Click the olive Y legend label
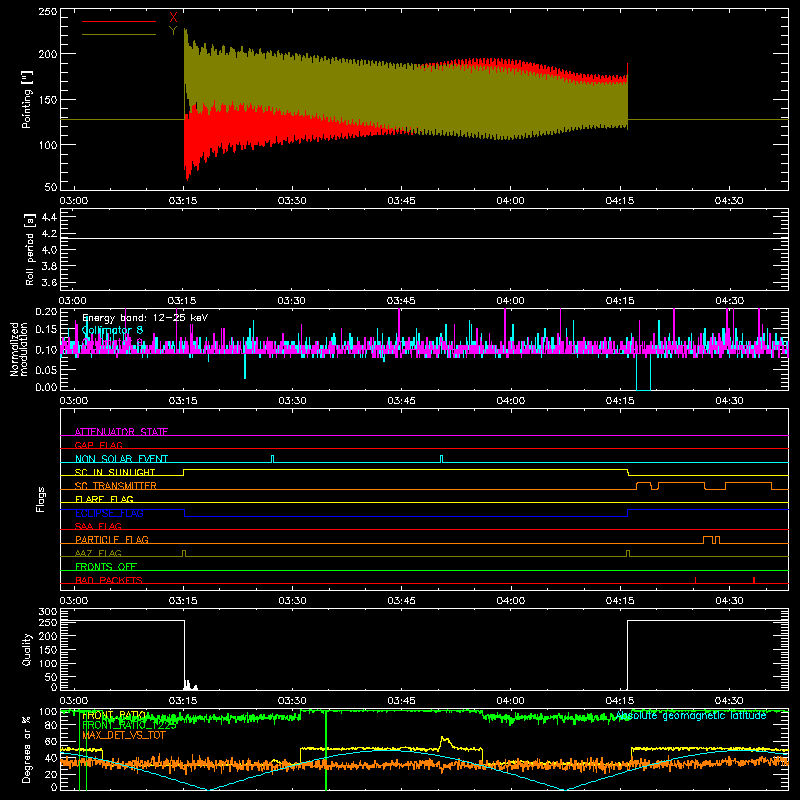Screen dimensions: 800x800 (173, 31)
